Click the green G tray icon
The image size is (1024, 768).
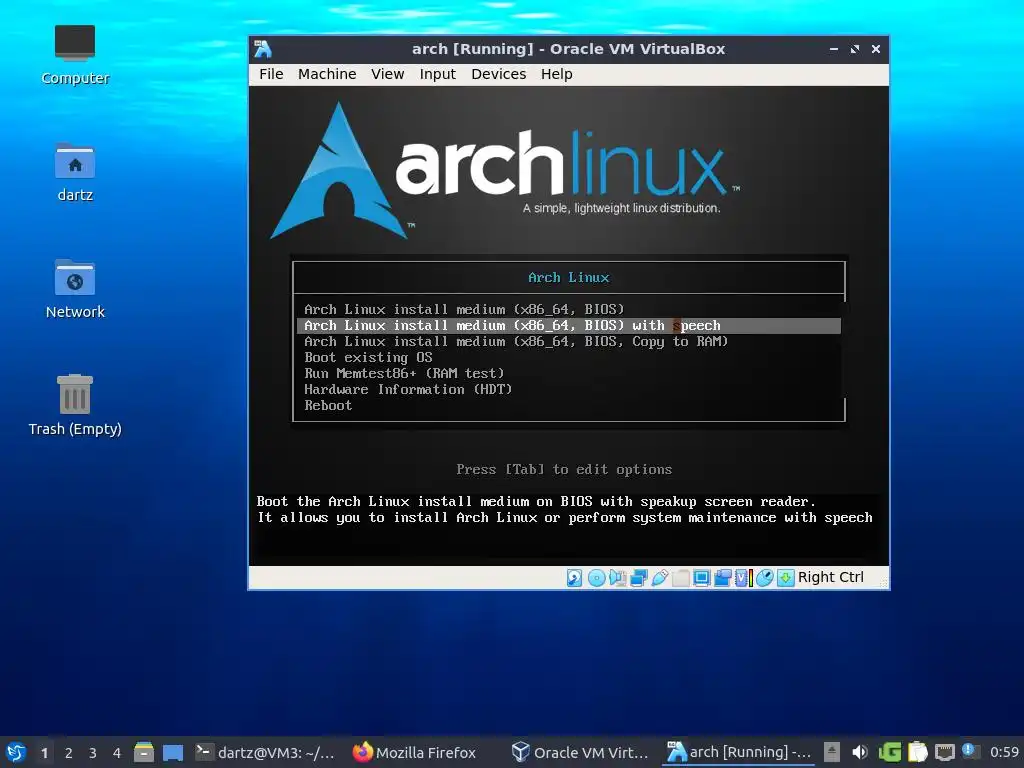tap(889, 752)
